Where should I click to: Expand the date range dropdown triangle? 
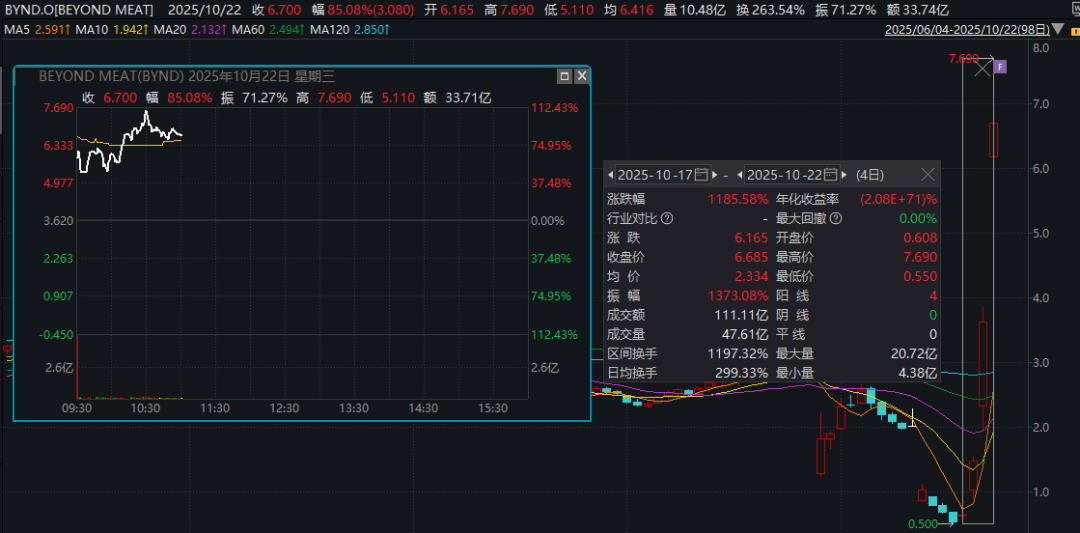click(1073, 30)
